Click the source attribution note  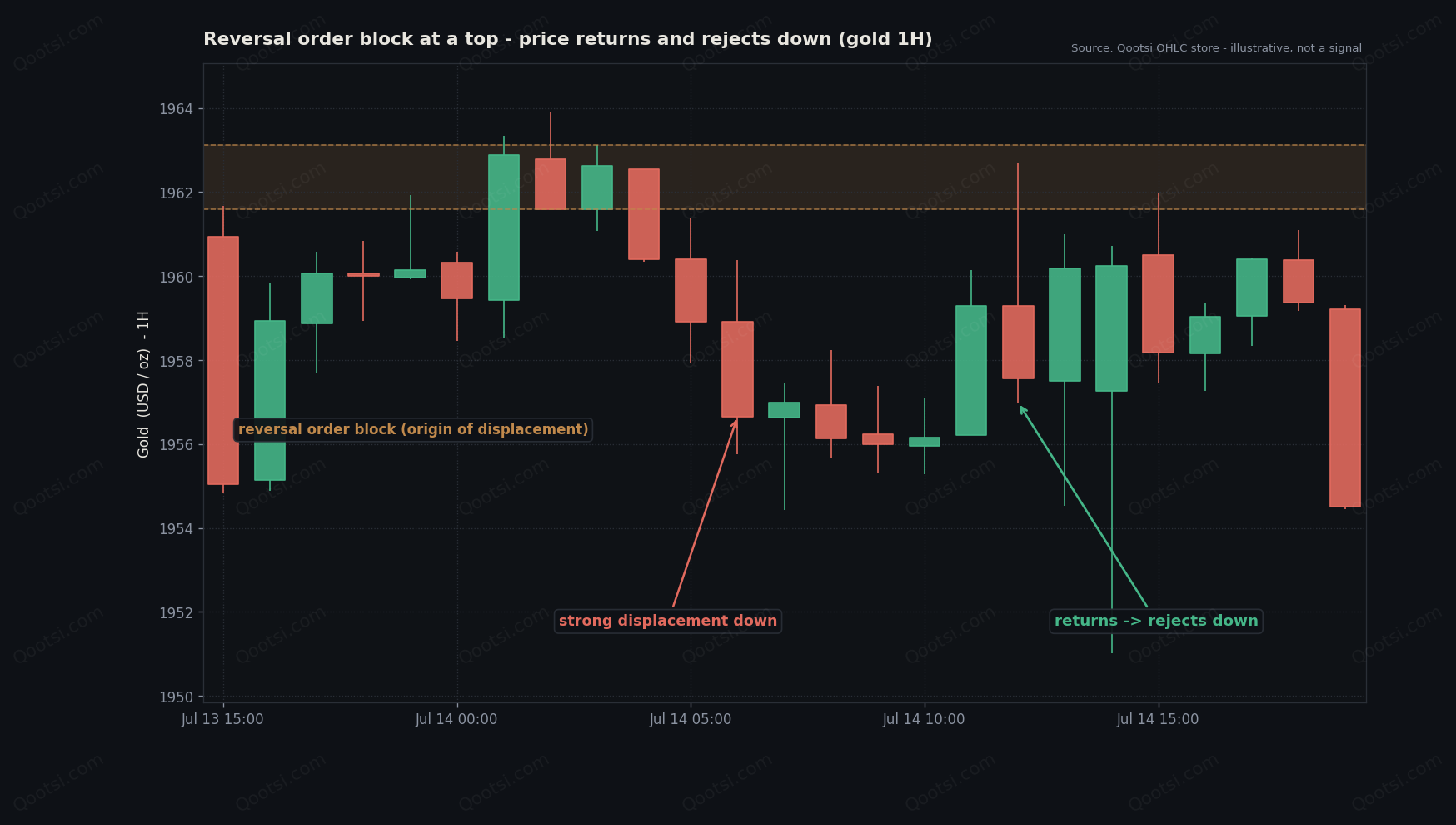tap(1216, 48)
